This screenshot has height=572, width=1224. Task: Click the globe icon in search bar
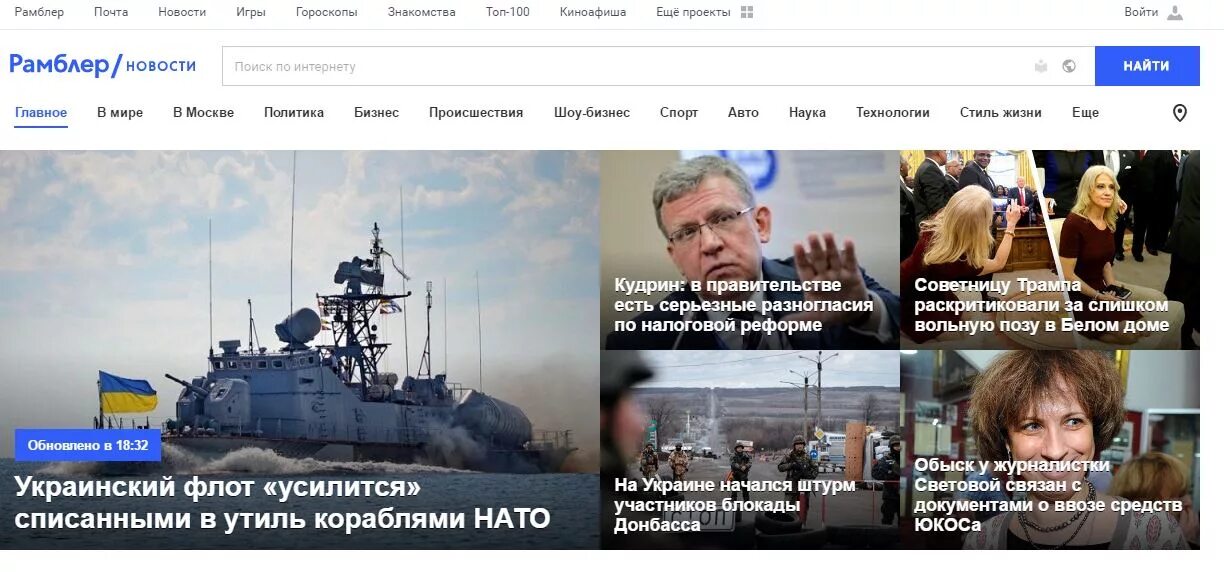(x=1069, y=66)
